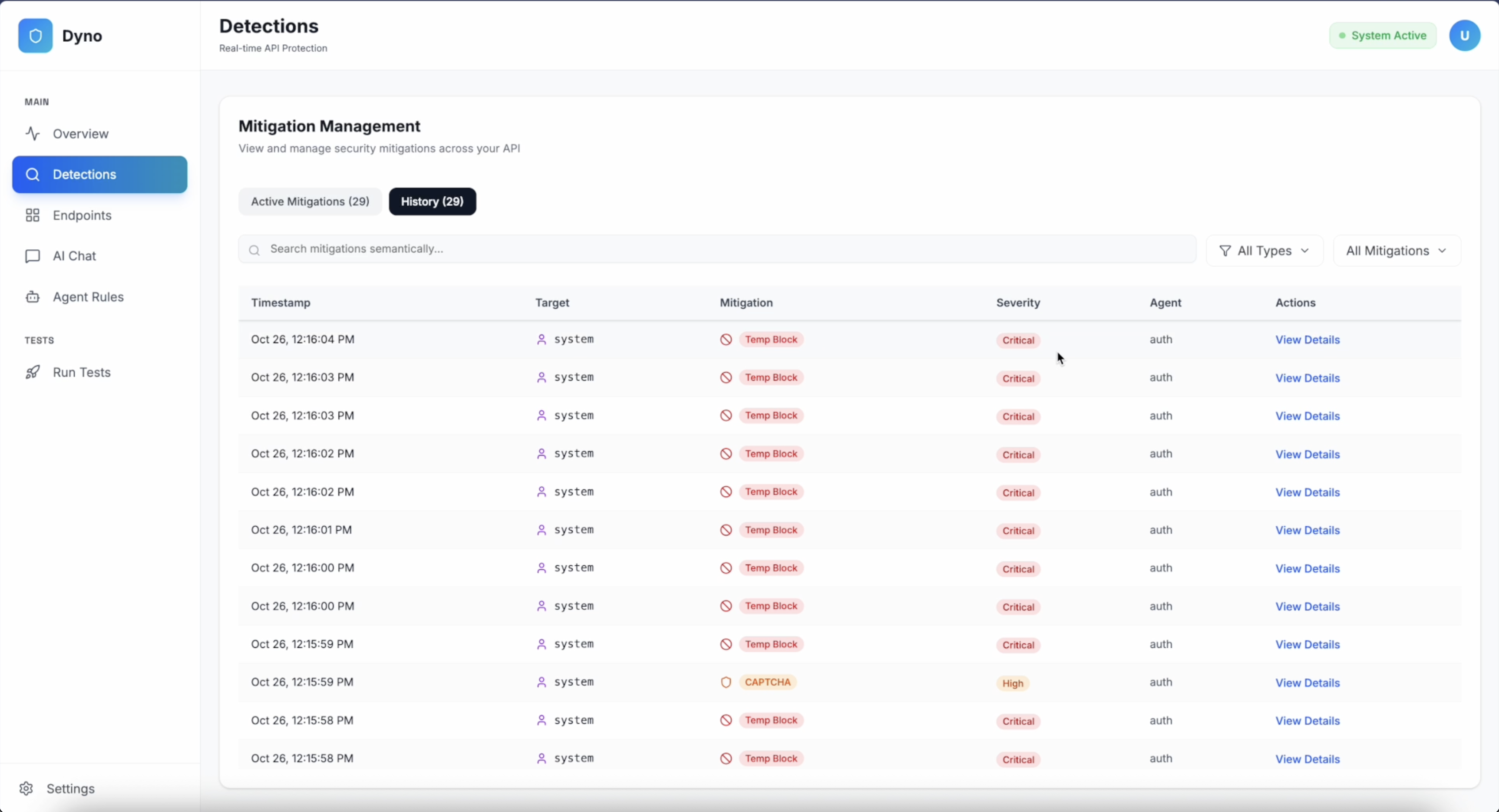Image resolution: width=1499 pixels, height=812 pixels.
Task: Click the filter funnel icon beside All Types
Action: point(1225,251)
